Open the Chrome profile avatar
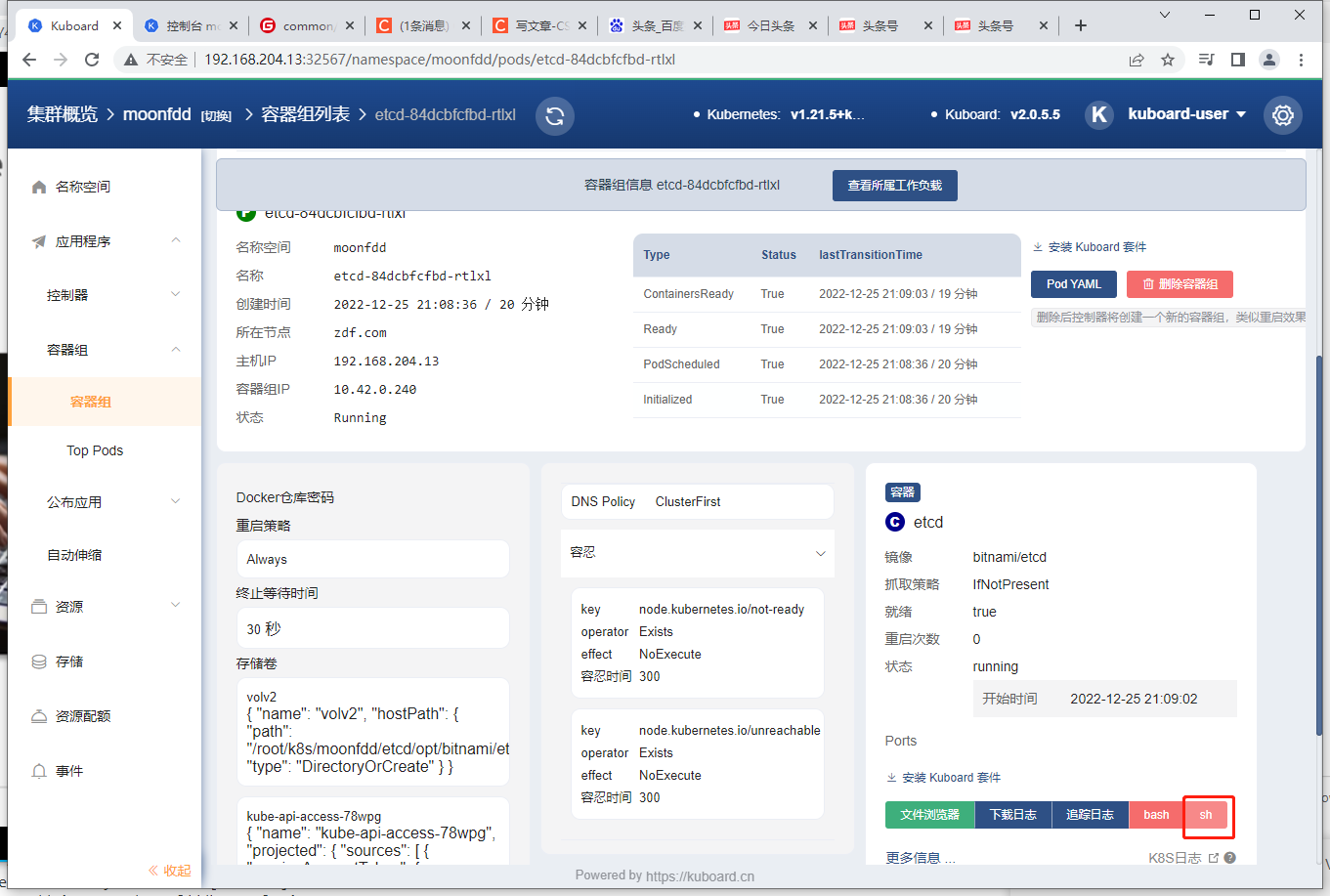 [1269, 60]
